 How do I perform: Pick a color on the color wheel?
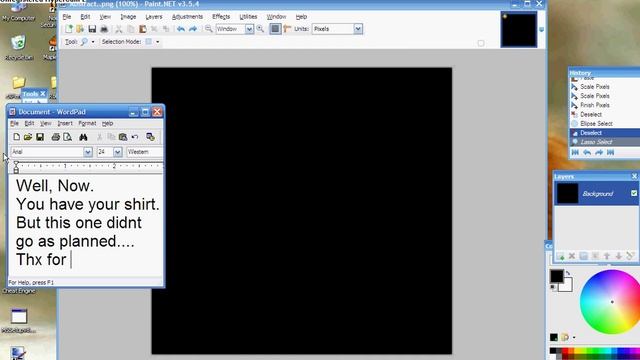tap(612, 302)
